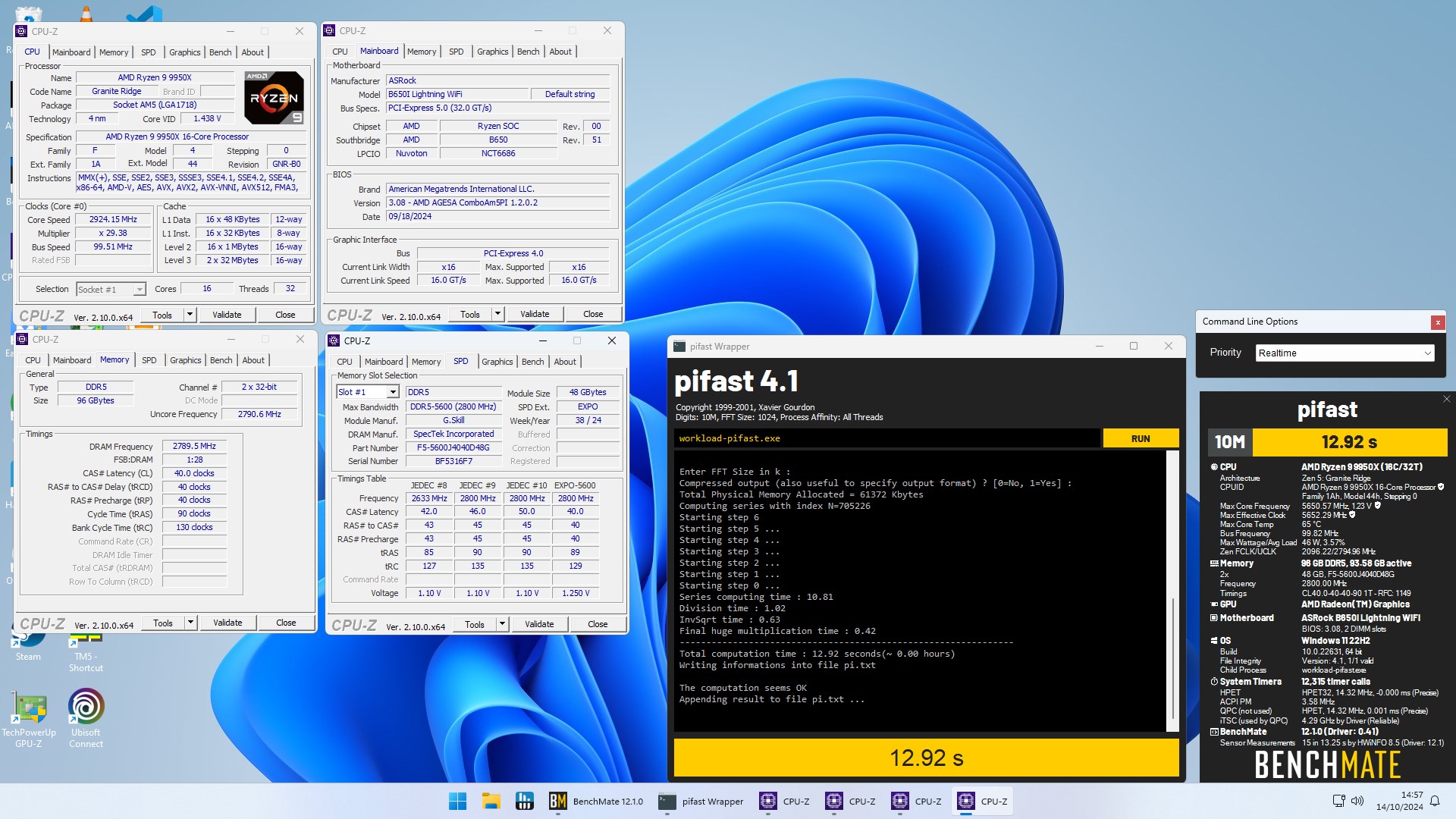Open Windows Start menu
This screenshot has width=1456, height=819.
(x=458, y=801)
